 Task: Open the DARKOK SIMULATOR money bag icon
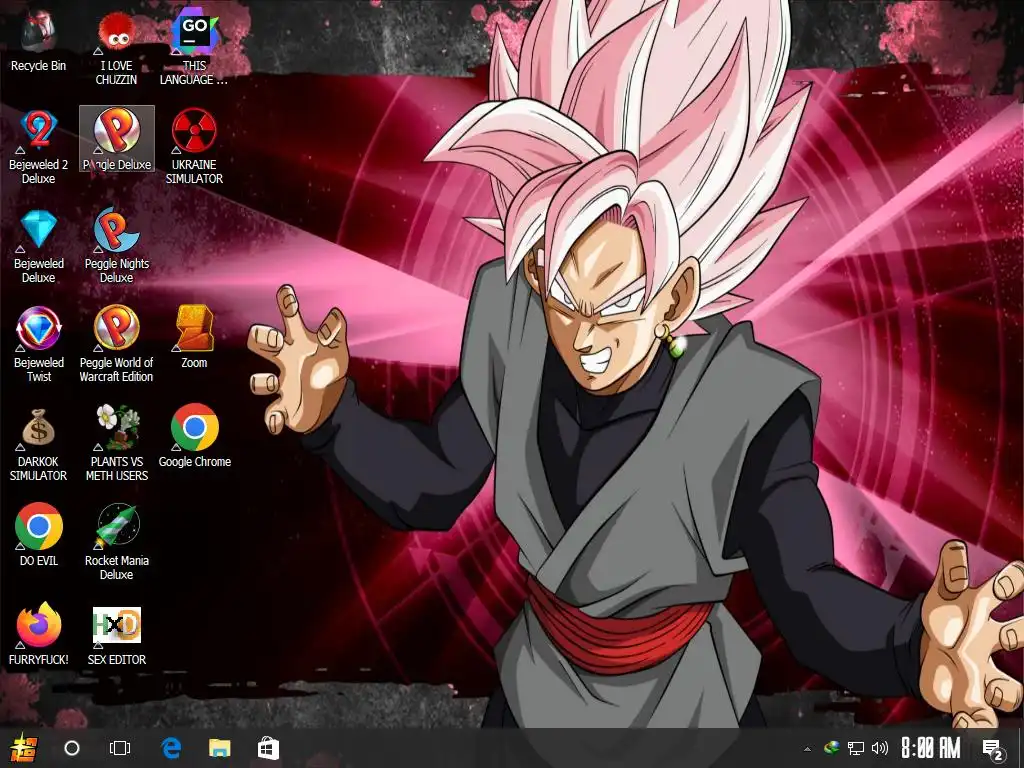point(38,445)
